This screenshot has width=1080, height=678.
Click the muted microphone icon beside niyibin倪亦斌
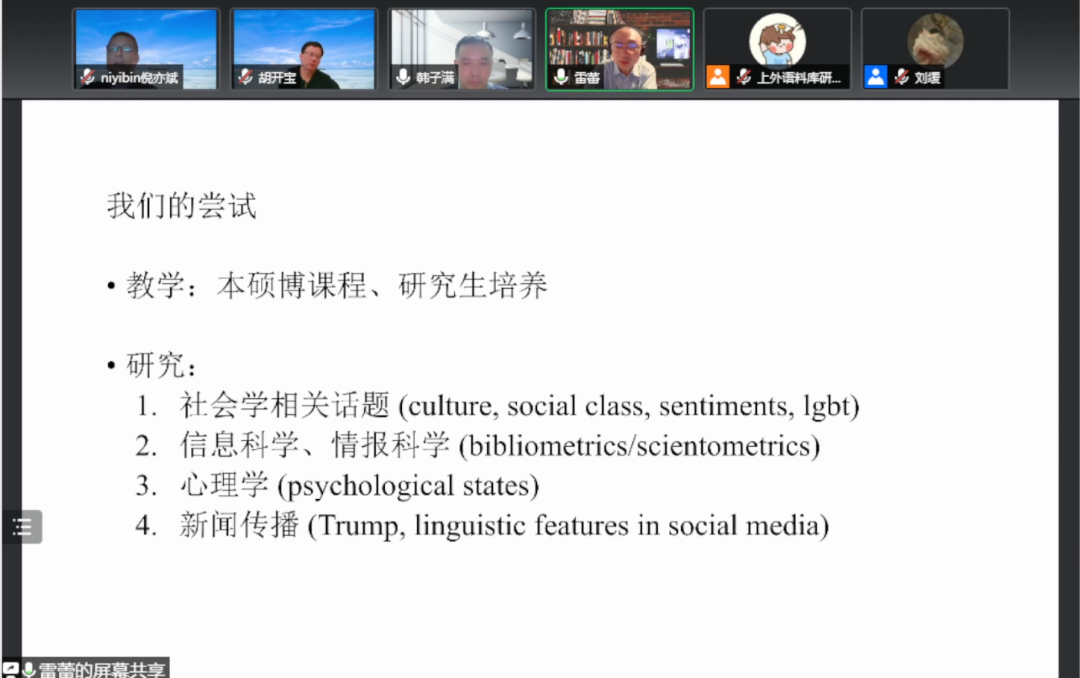coord(87,76)
